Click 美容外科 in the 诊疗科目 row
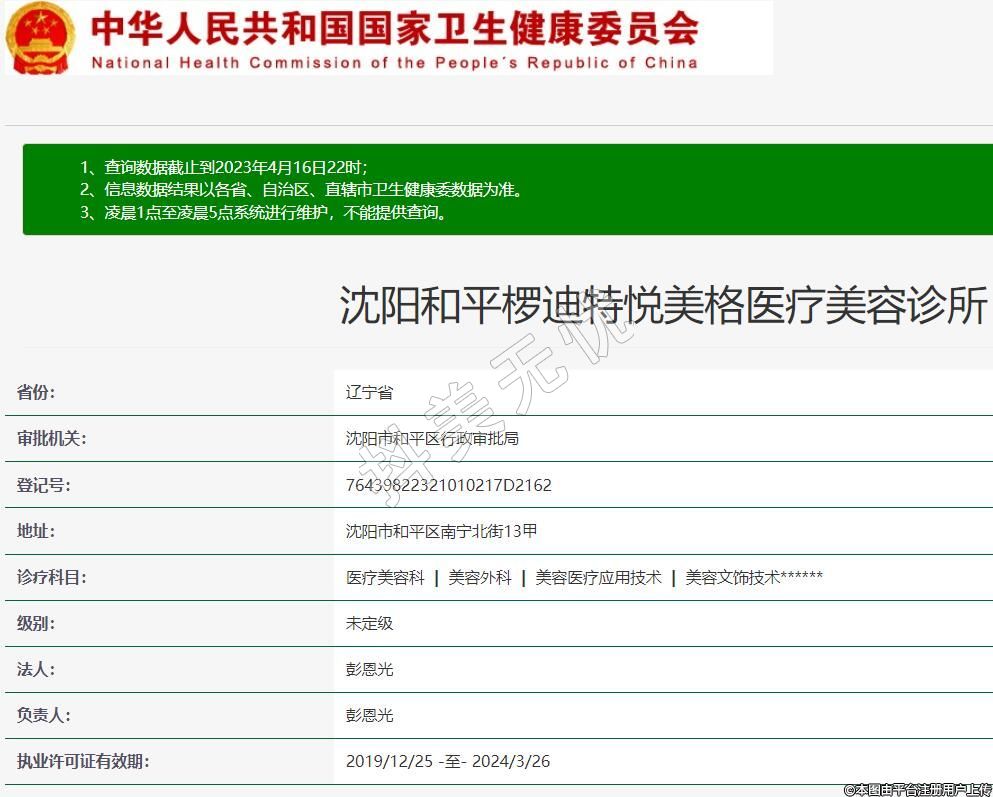This screenshot has height=797, width=993. coord(479,577)
